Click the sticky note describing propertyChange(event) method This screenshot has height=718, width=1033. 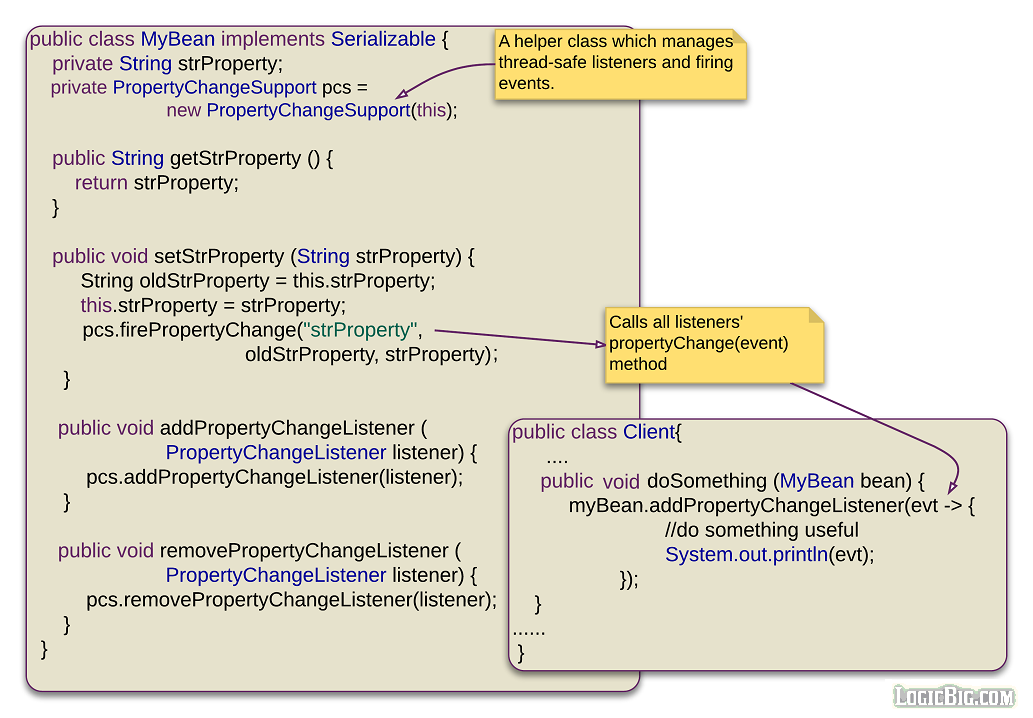pos(712,344)
